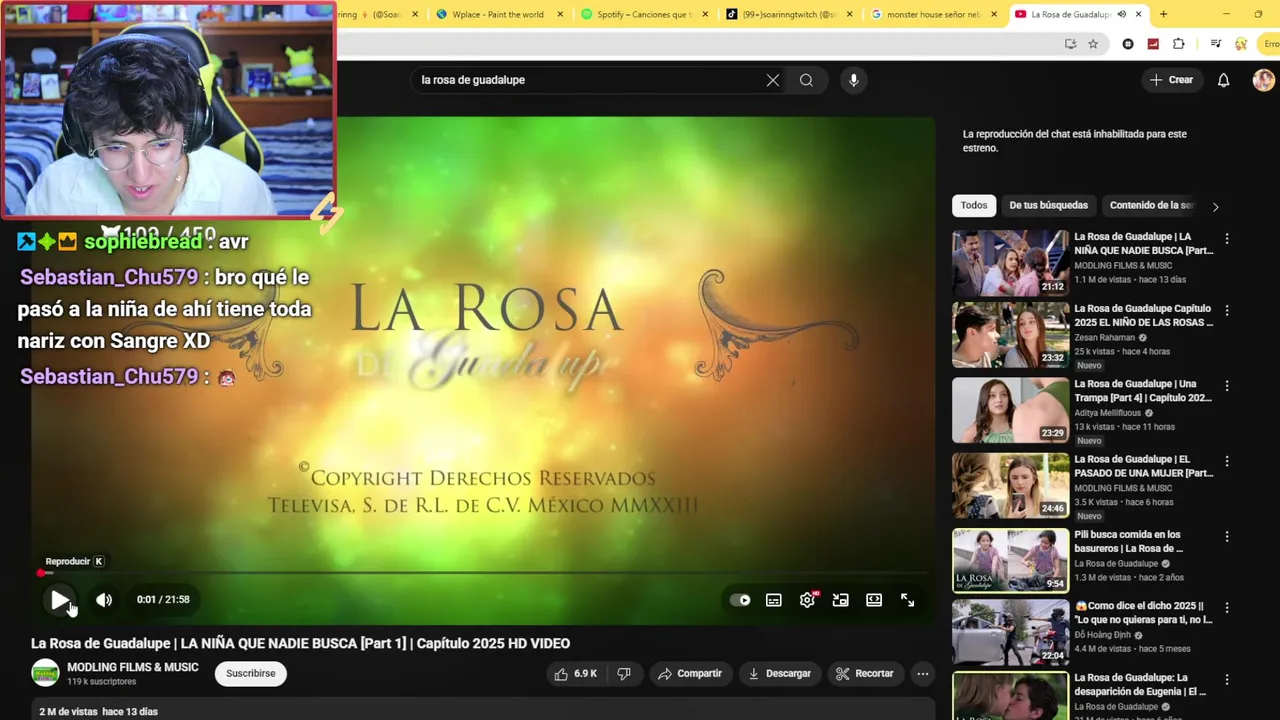
Task: Toggle subtitles with the captions icon
Action: tap(774, 600)
